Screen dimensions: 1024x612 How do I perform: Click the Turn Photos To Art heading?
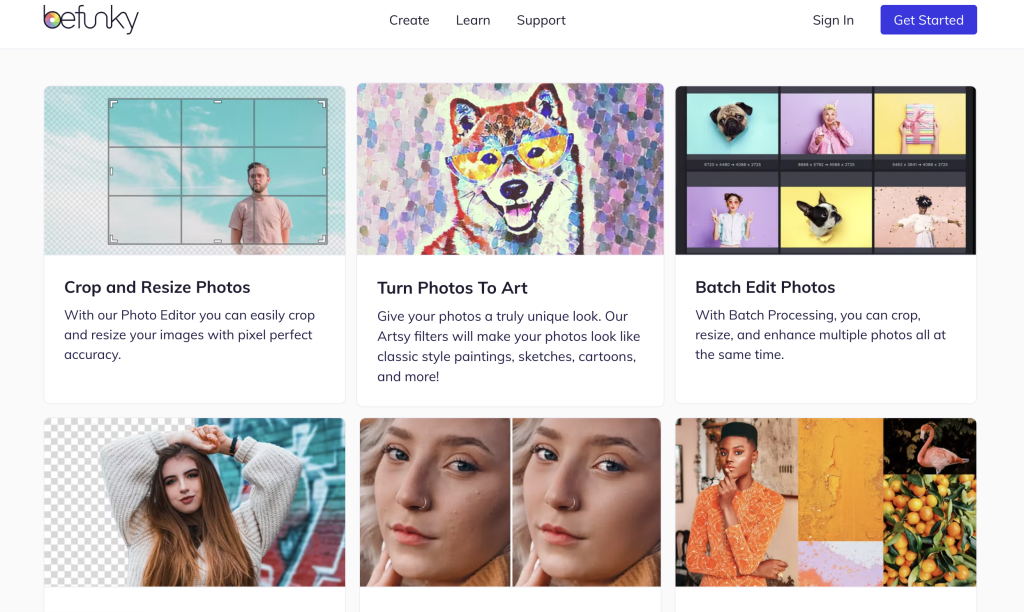pyautogui.click(x=452, y=288)
